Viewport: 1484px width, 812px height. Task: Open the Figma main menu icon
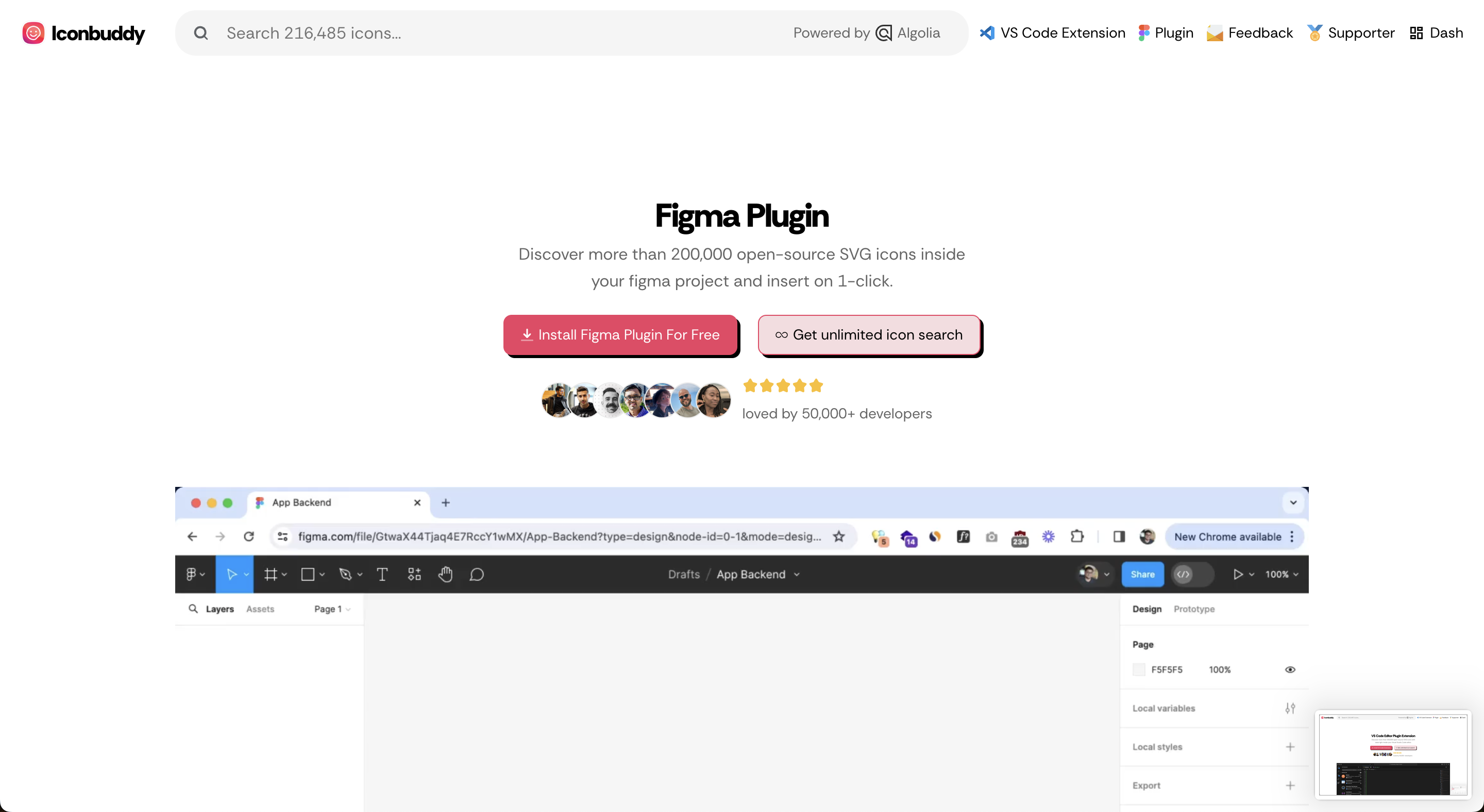(191, 574)
